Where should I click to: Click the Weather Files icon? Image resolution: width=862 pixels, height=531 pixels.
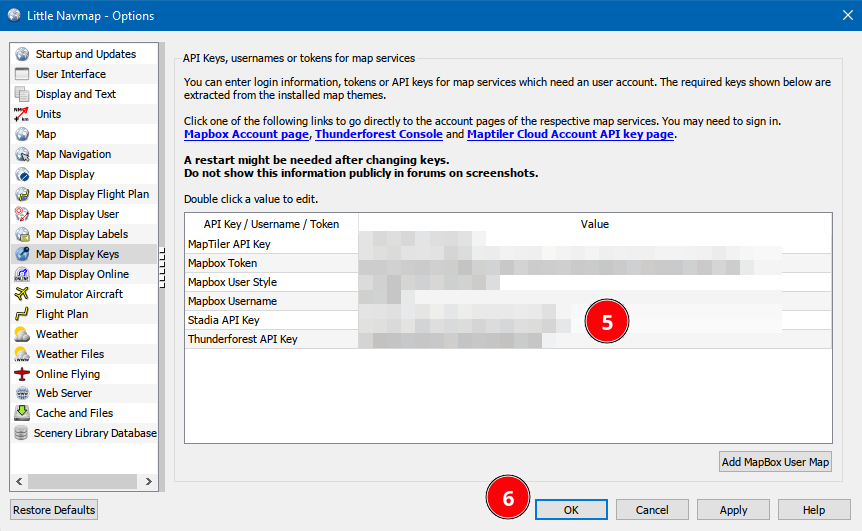click(22, 354)
